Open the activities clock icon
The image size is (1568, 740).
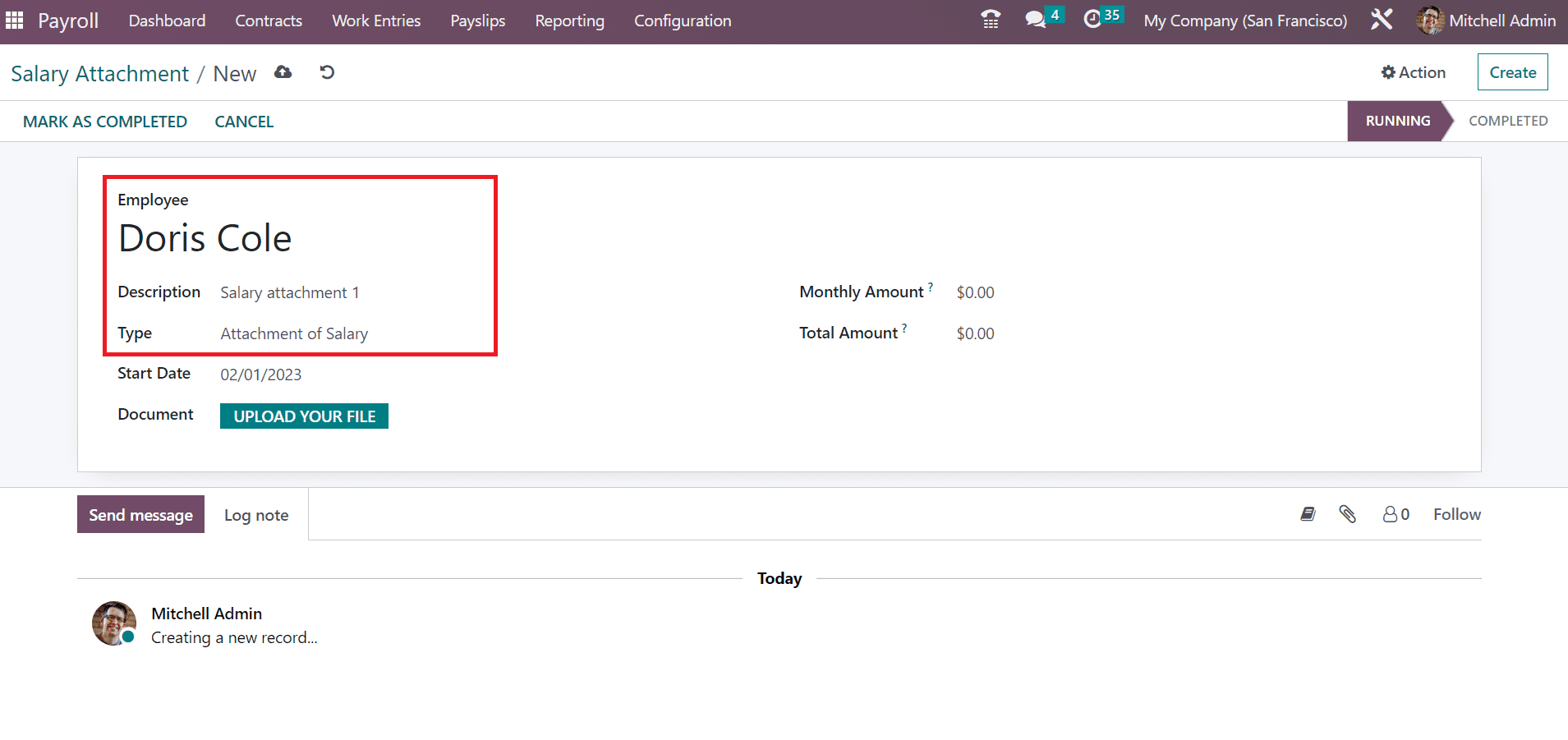(1092, 20)
